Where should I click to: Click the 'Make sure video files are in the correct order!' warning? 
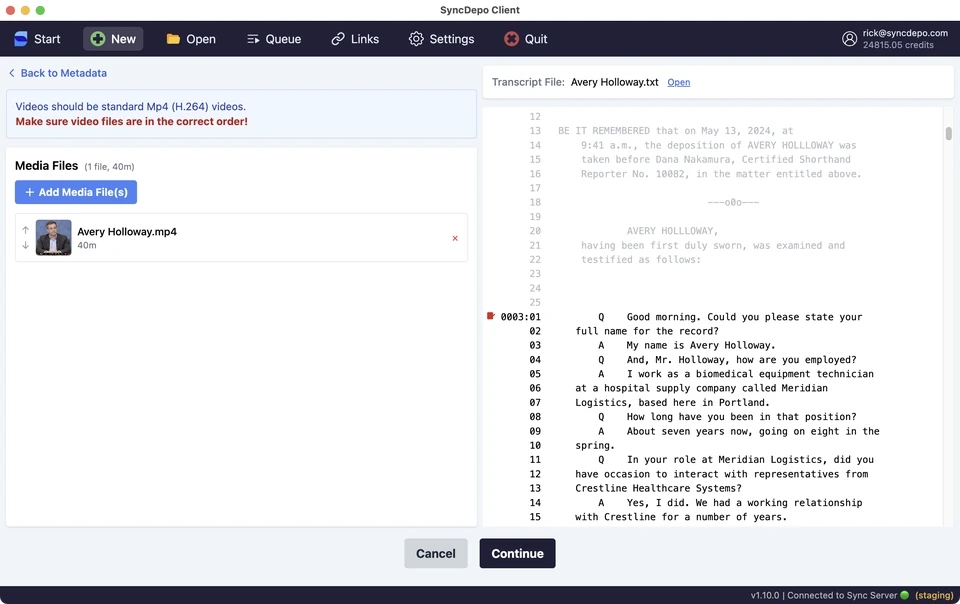click(x=132, y=121)
